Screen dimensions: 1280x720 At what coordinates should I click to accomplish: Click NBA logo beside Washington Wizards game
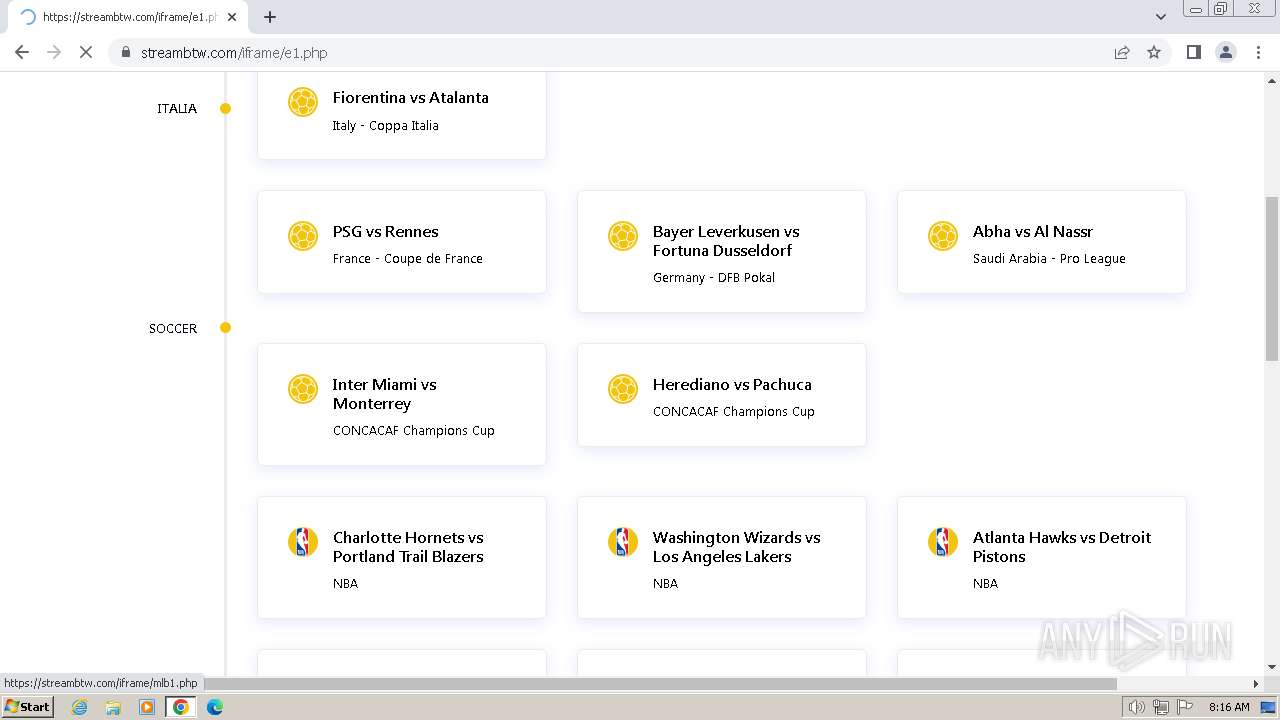point(623,542)
